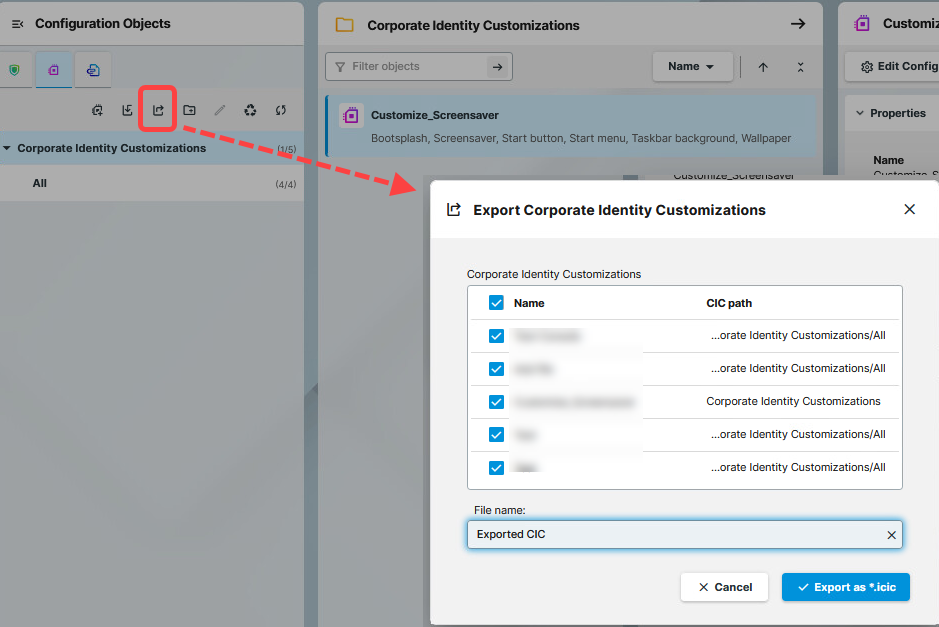This screenshot has width=939, height=627.
Task: Switch to the green shield tab
Action: 14,70
